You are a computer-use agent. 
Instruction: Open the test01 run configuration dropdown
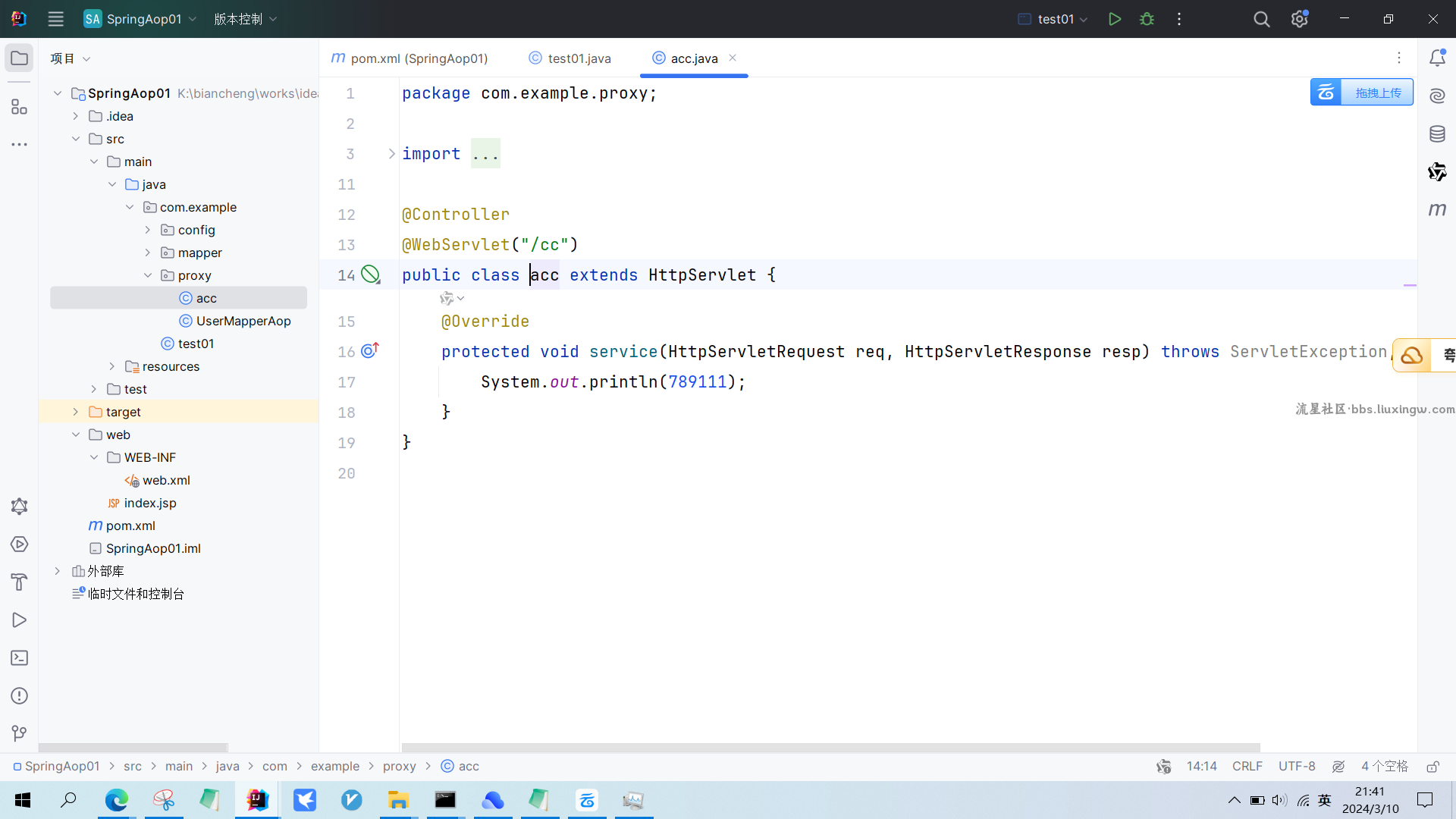coord(1053,19)
